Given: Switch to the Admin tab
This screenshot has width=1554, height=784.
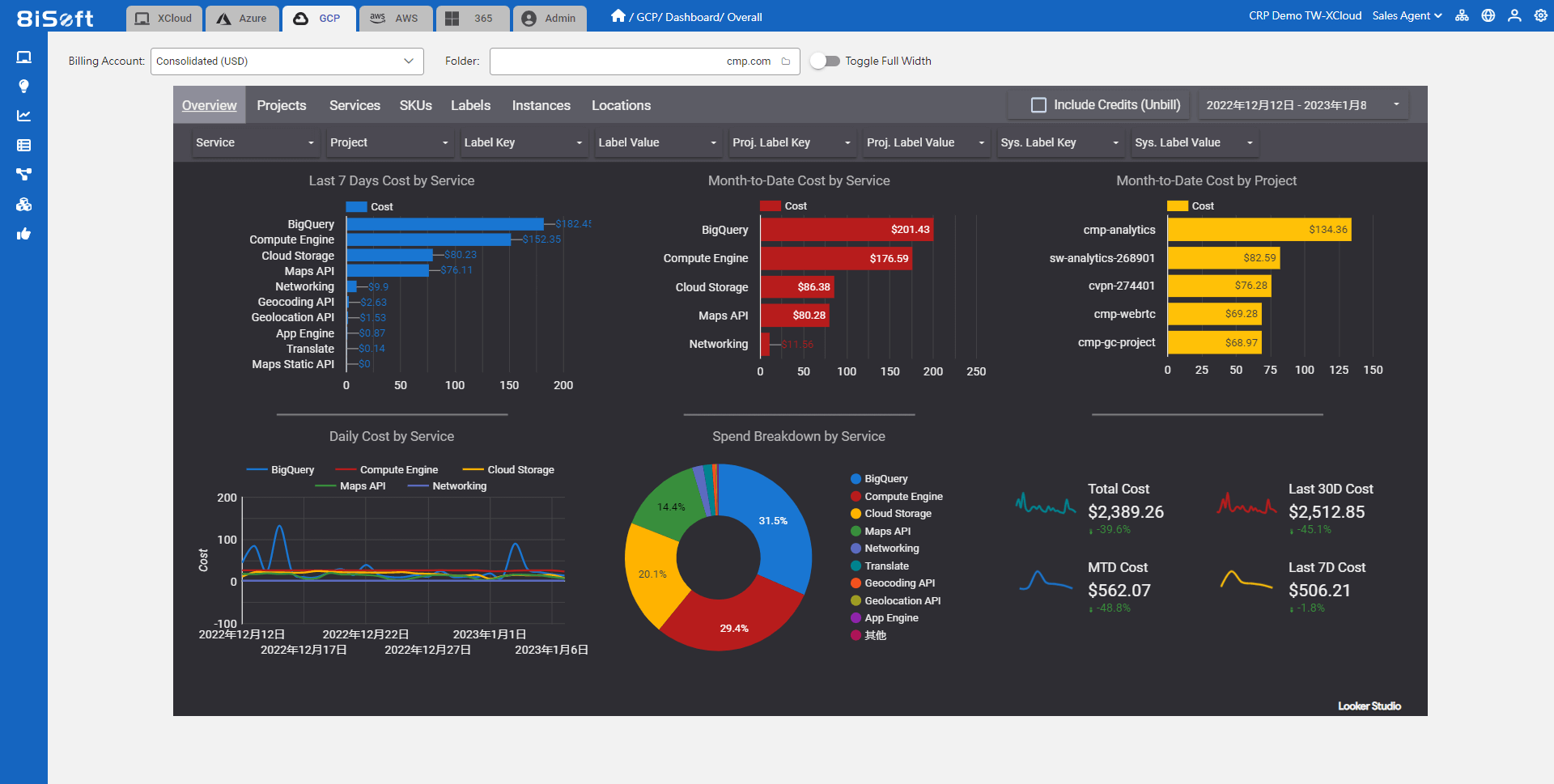Looking at the screenshot, I should [x=550, y=19].
